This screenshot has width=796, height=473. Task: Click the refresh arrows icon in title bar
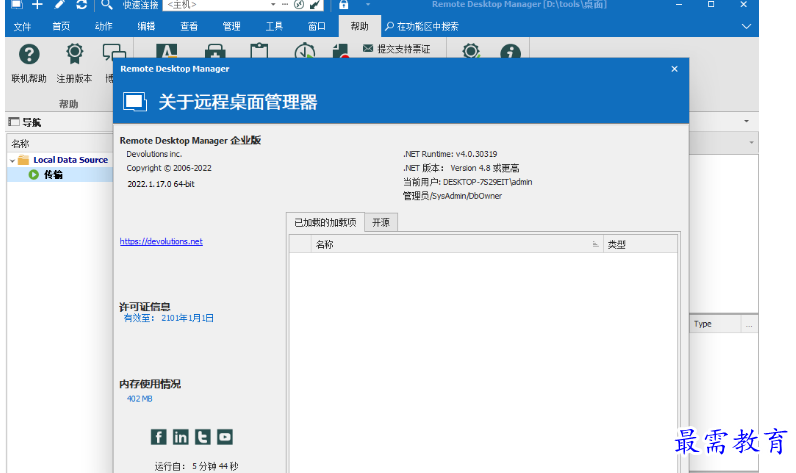tap(81, 5)
